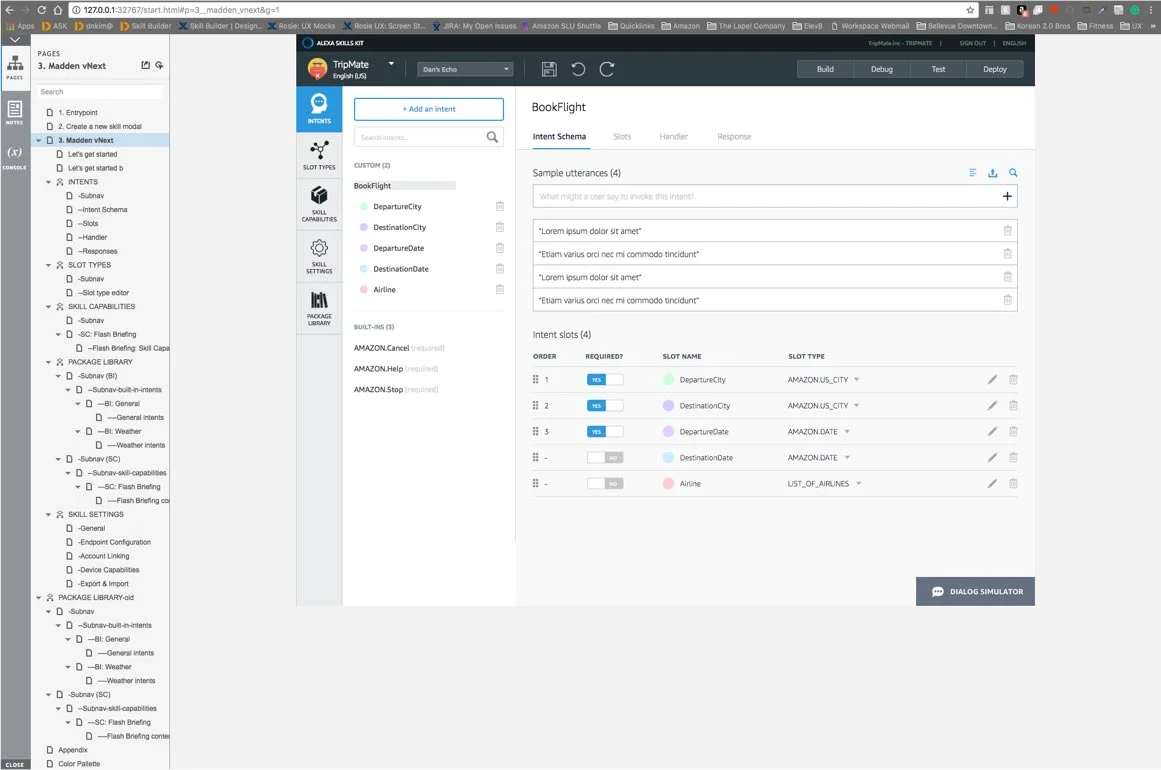Select the BookFlight custom intent
1161x770 pixels.
[x=372, y=186]
